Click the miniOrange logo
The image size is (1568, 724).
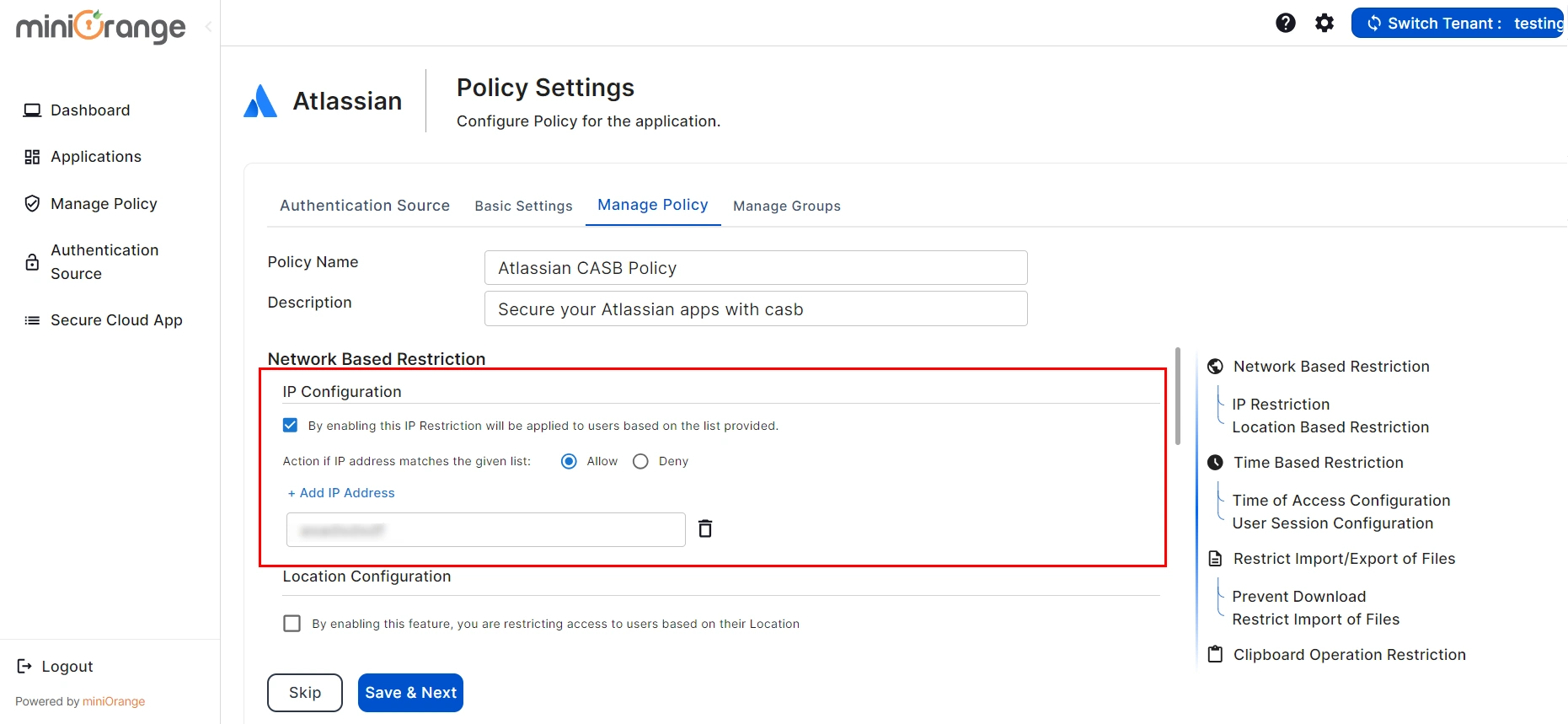pyautogui.click(x=101, y=26)
